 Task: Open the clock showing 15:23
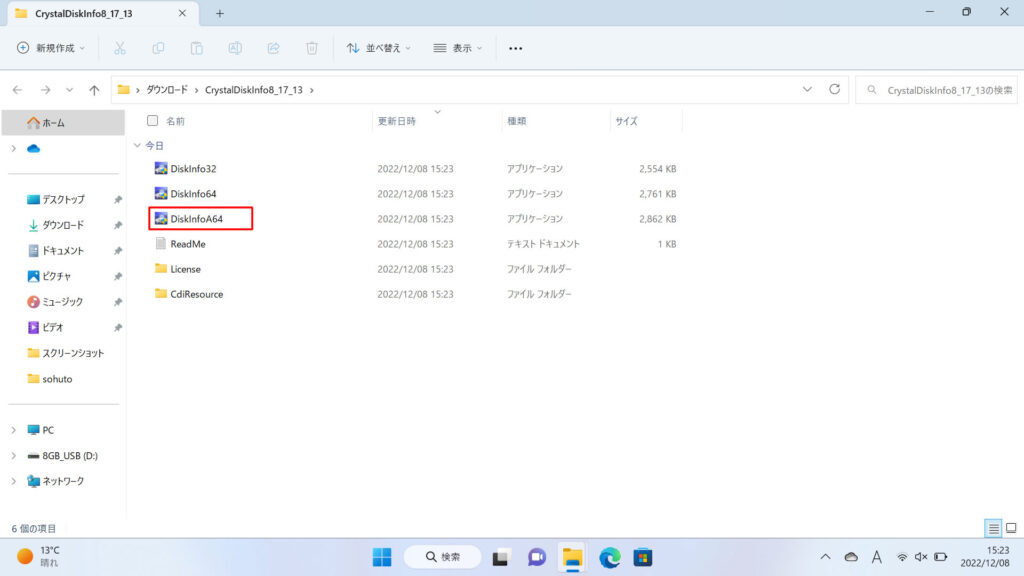click(985, 556)
